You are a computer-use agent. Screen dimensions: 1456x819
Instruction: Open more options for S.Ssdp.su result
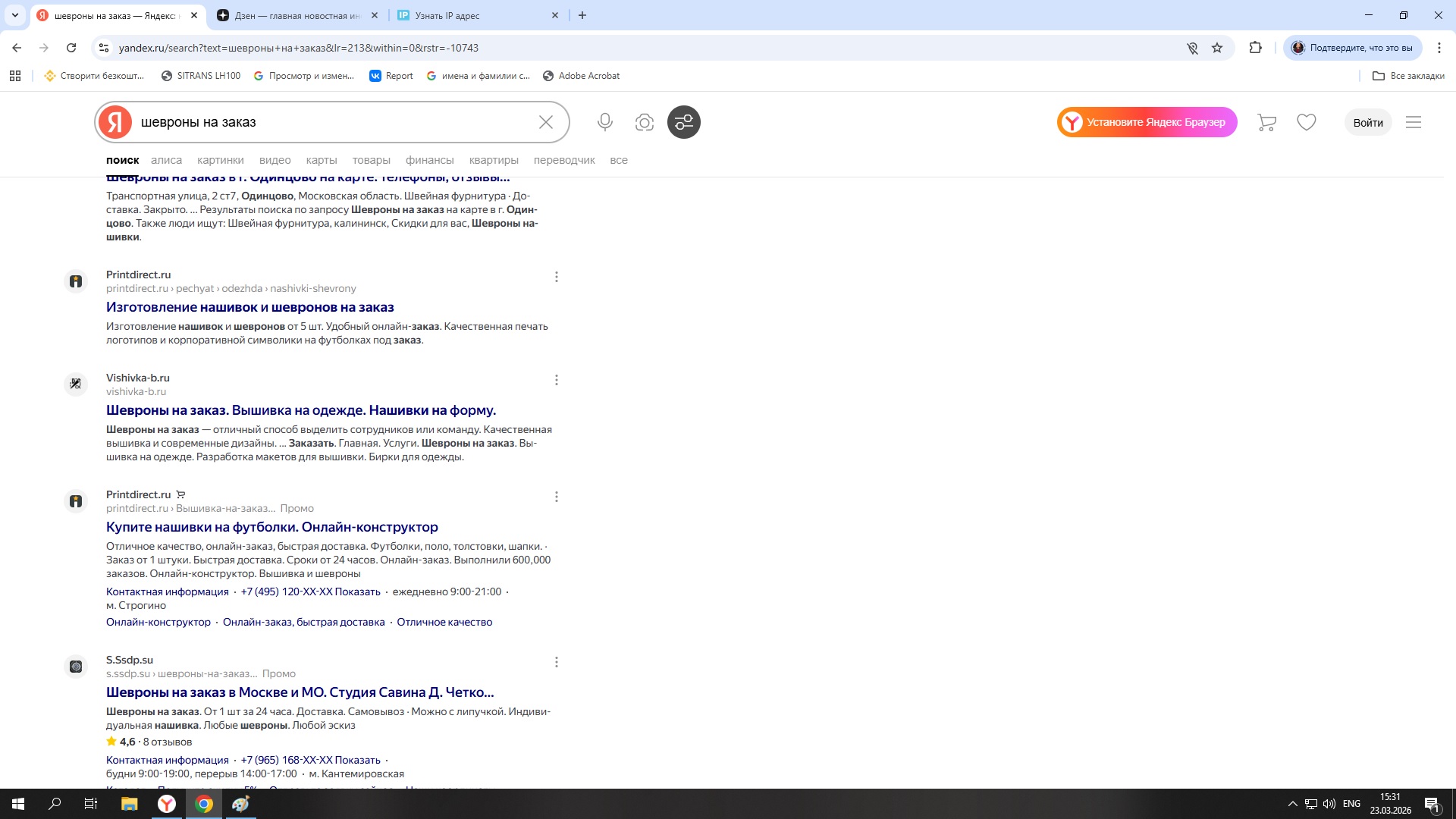(556, 662)
